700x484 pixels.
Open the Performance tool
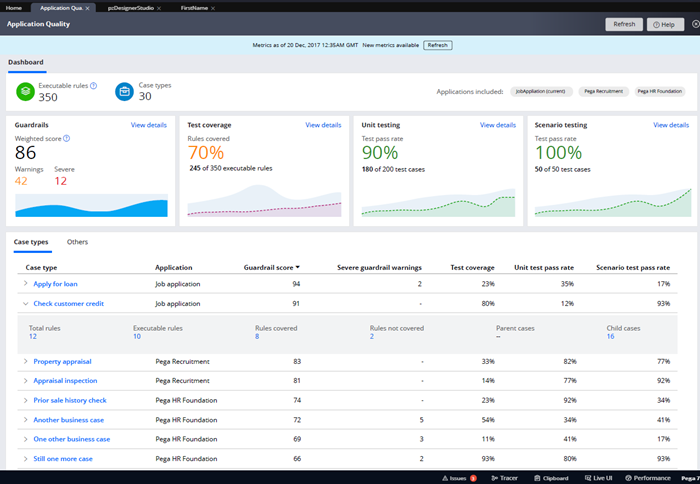tap(648, 478)
